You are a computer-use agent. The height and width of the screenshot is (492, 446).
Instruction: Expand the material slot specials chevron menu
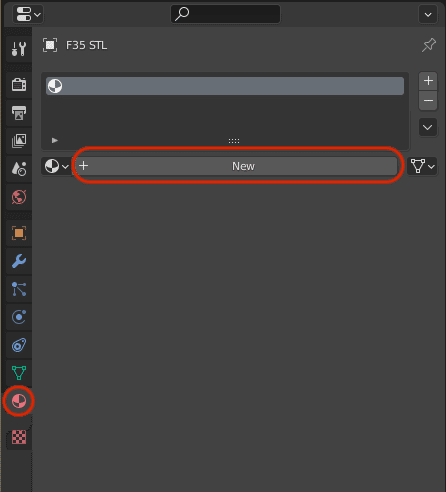428,127
